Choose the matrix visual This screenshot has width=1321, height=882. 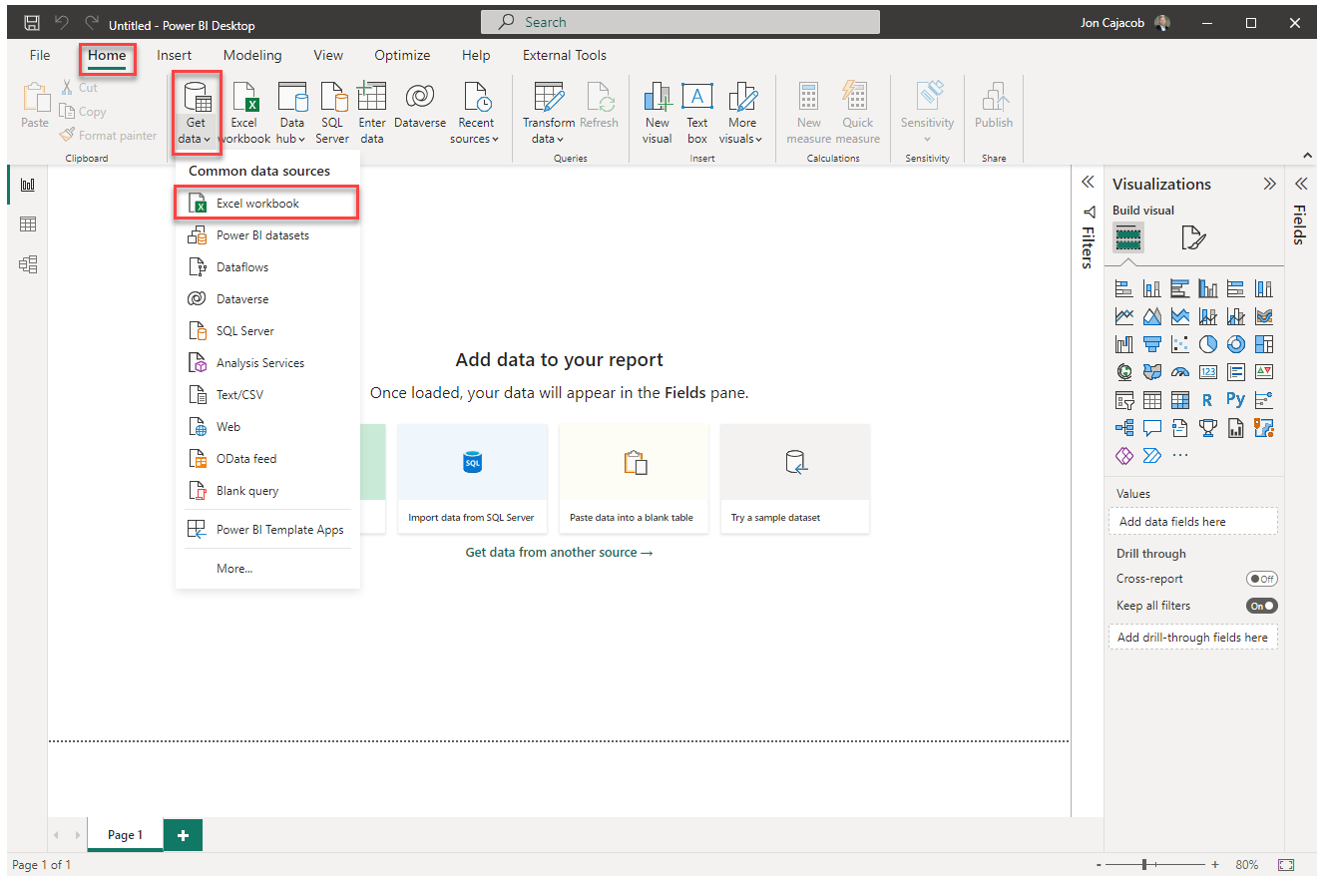point(1180,400)
